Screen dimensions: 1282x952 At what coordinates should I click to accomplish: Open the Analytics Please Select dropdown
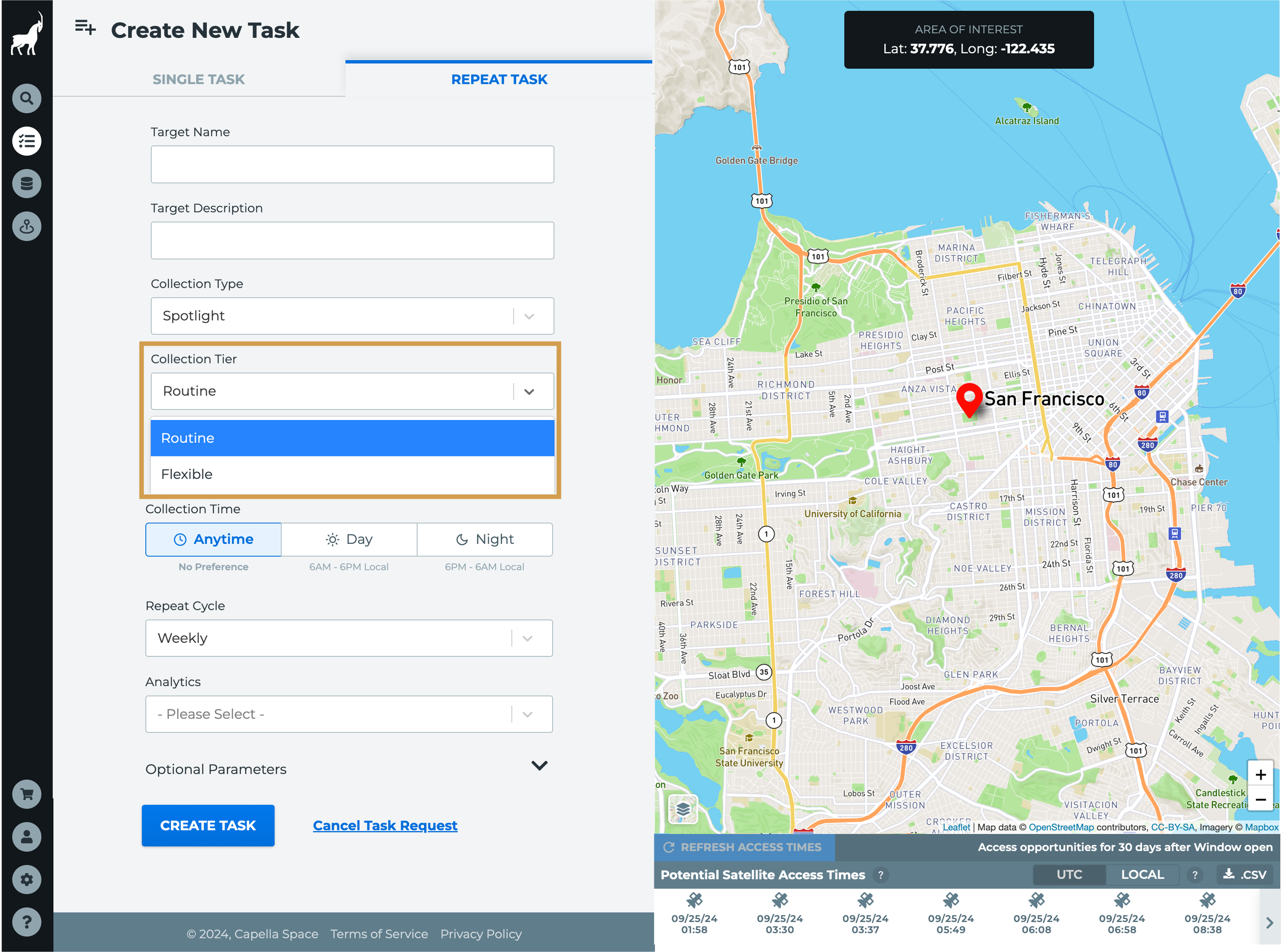(349, 715)
